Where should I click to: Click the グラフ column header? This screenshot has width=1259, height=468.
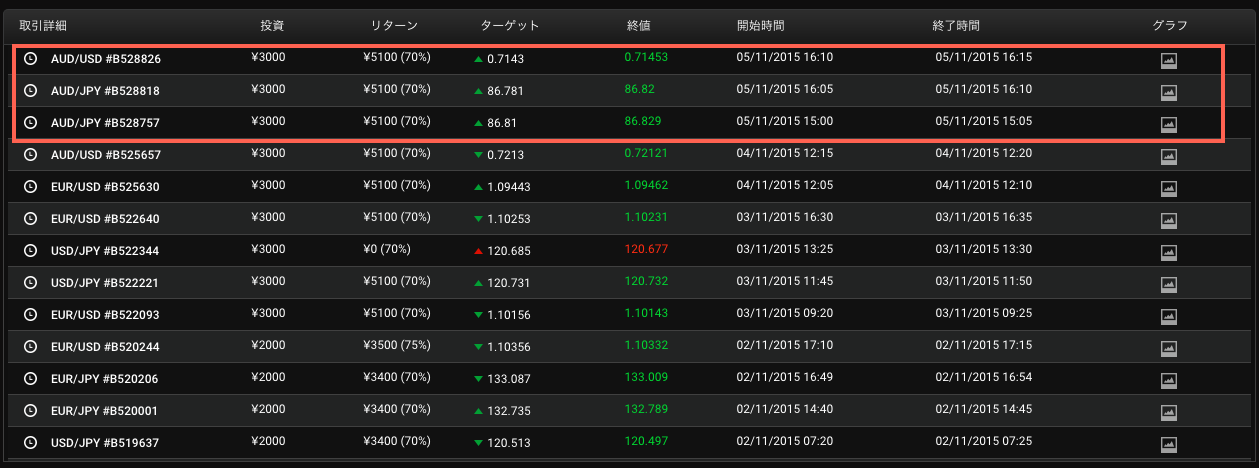coord(1168,25)
